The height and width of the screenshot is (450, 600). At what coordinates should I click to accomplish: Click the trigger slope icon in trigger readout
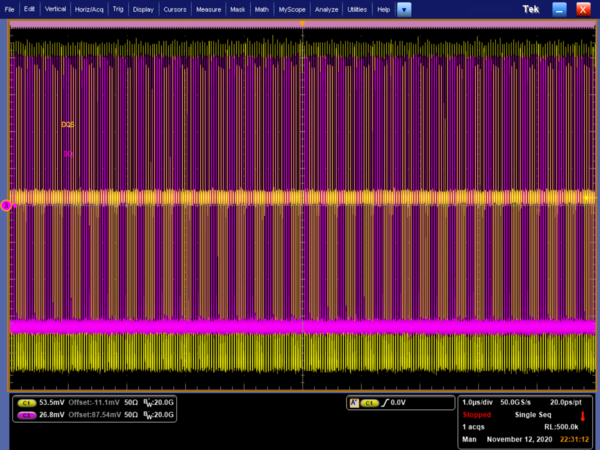(387, 403)
